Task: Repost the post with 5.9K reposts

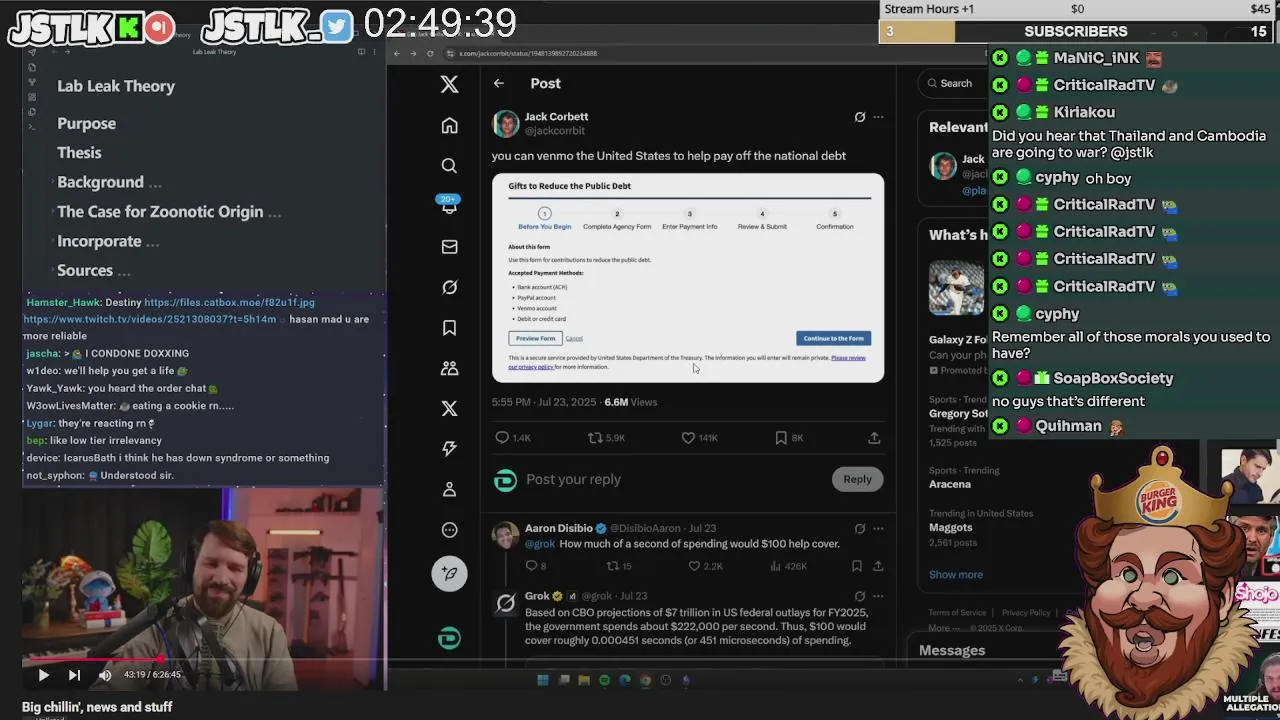Action: (606, 438)
